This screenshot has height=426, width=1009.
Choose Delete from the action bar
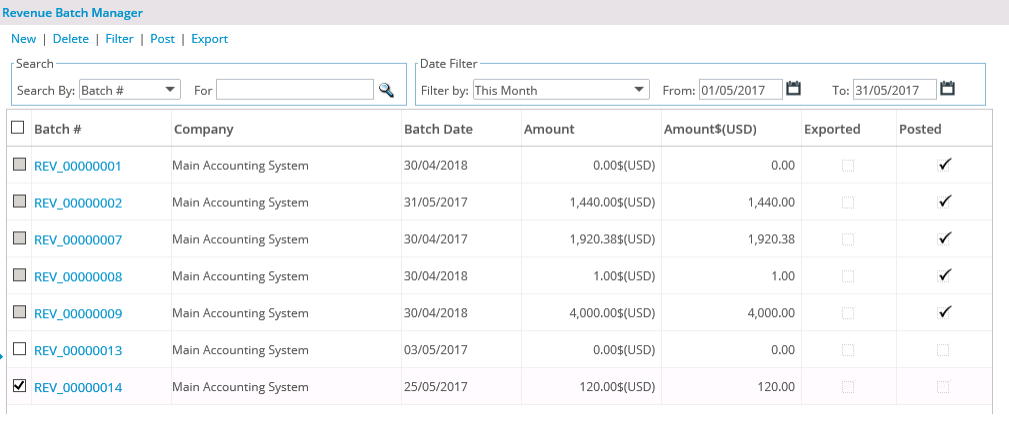71,39
